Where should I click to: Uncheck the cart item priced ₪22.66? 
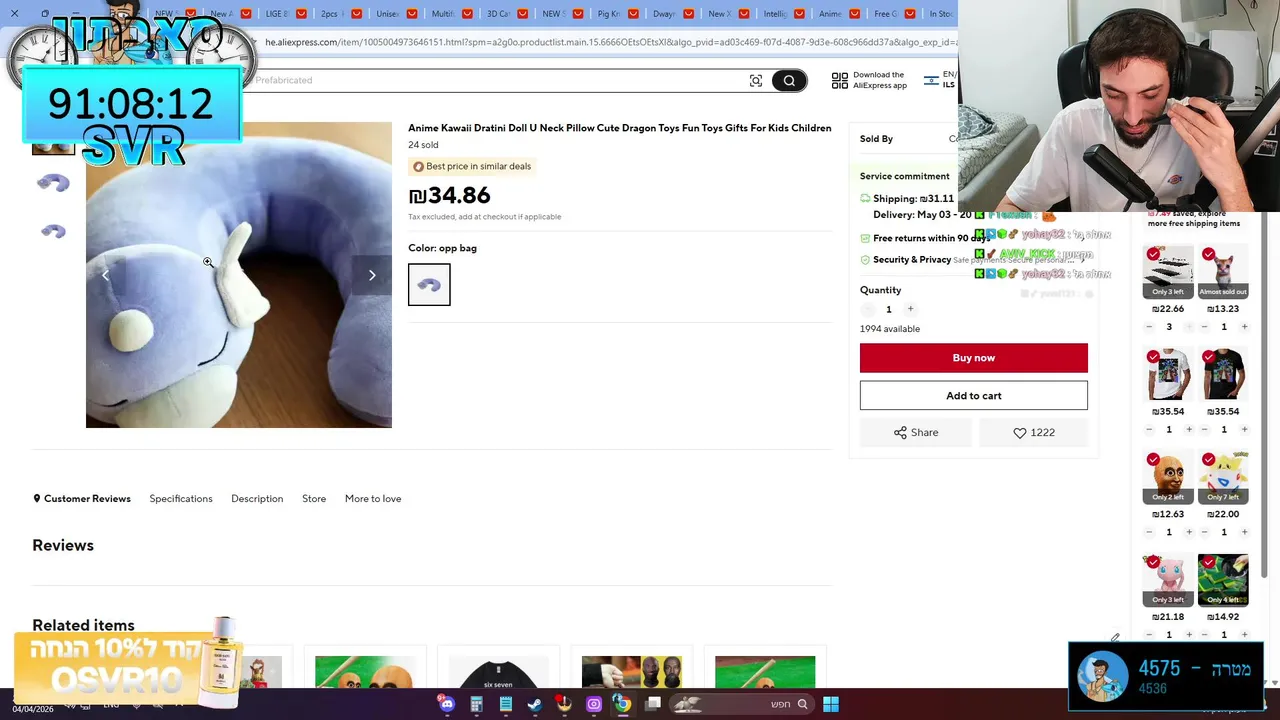[1153, 255]
